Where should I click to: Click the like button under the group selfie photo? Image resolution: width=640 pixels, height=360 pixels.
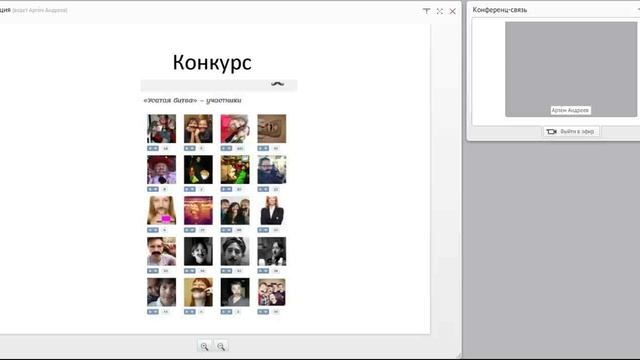click(x=263, y=311)
